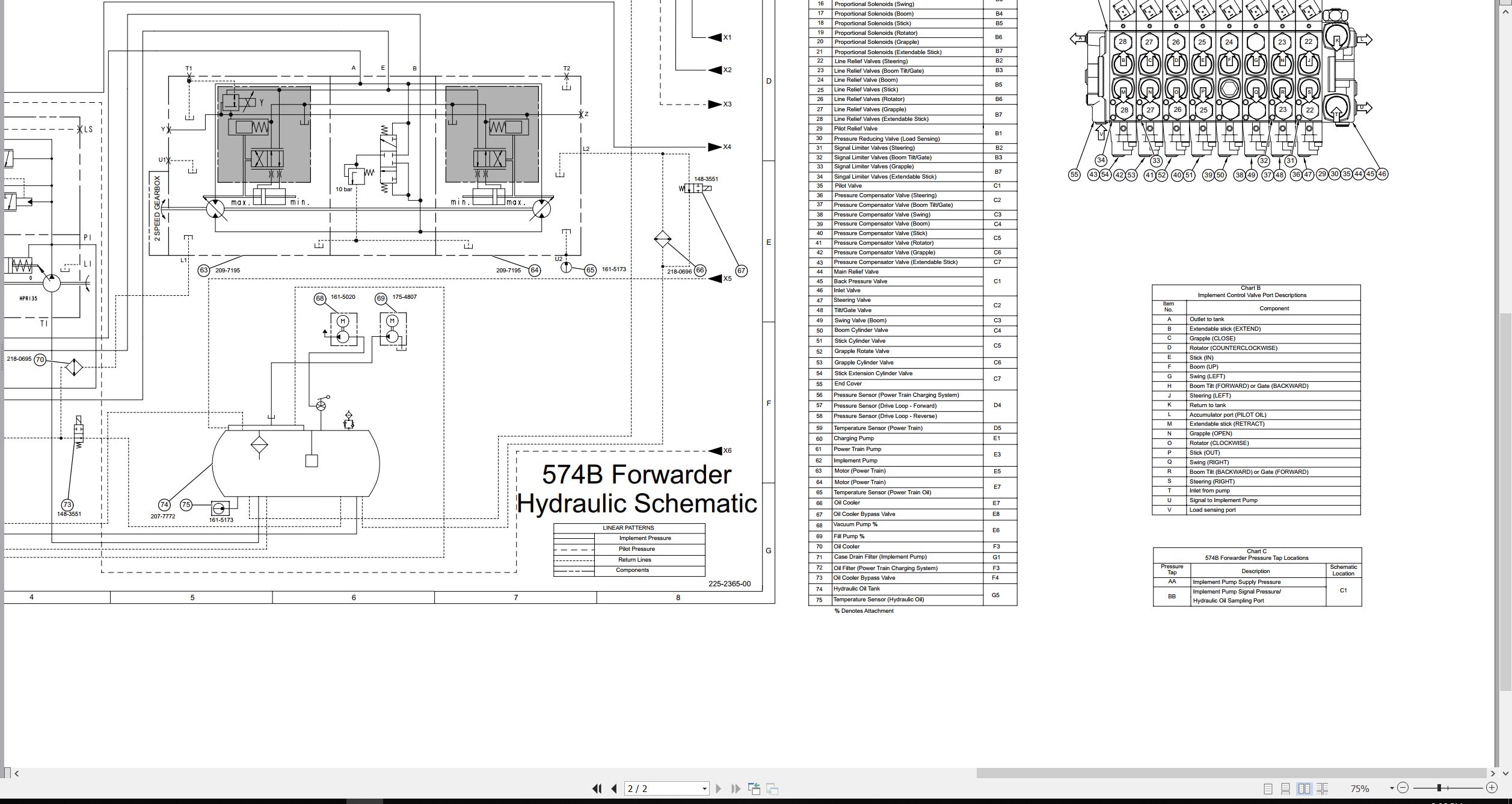Click callout 46 on valve diagram

(1381, 174)
